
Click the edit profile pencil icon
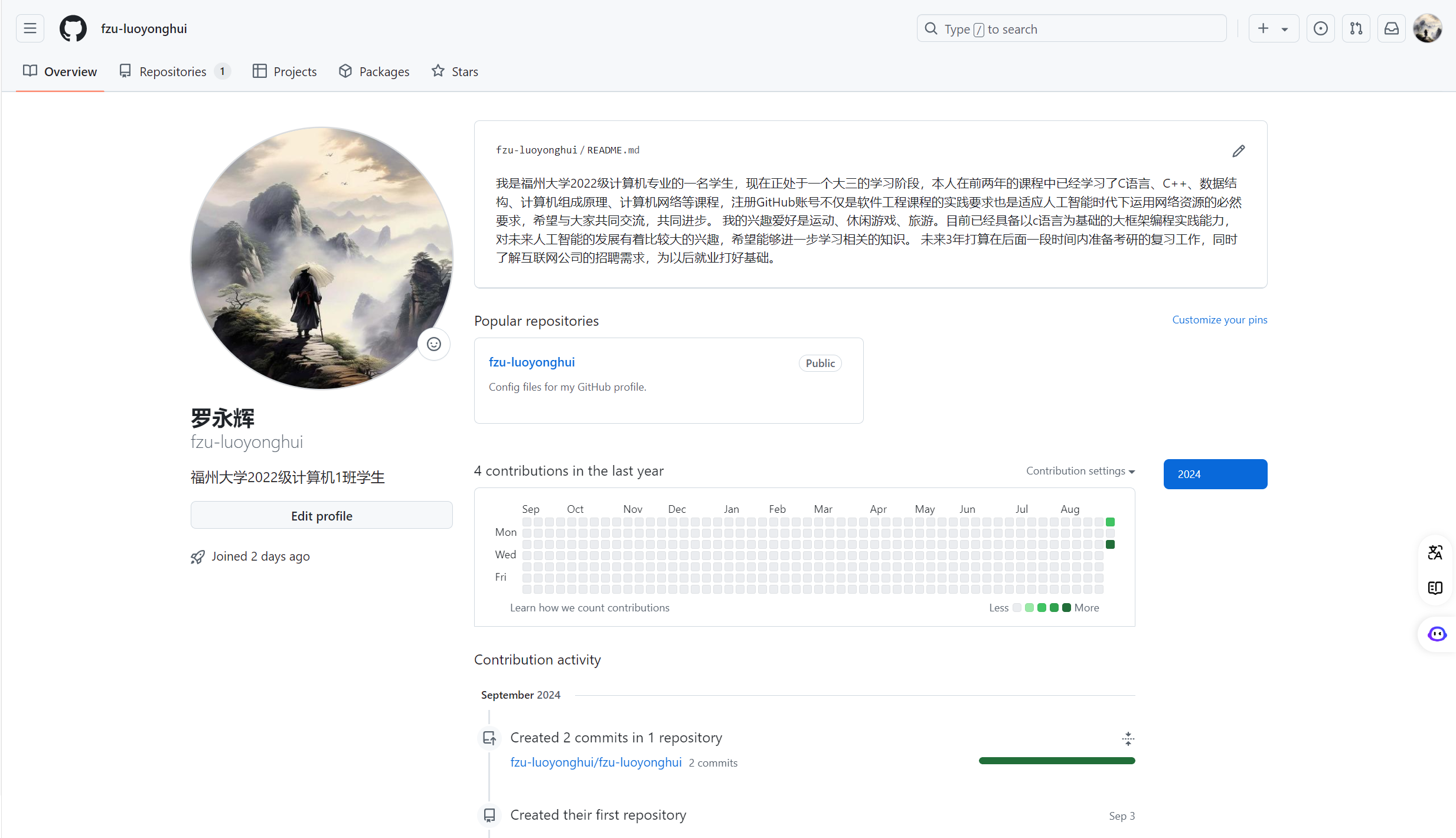coord(1239,150)
